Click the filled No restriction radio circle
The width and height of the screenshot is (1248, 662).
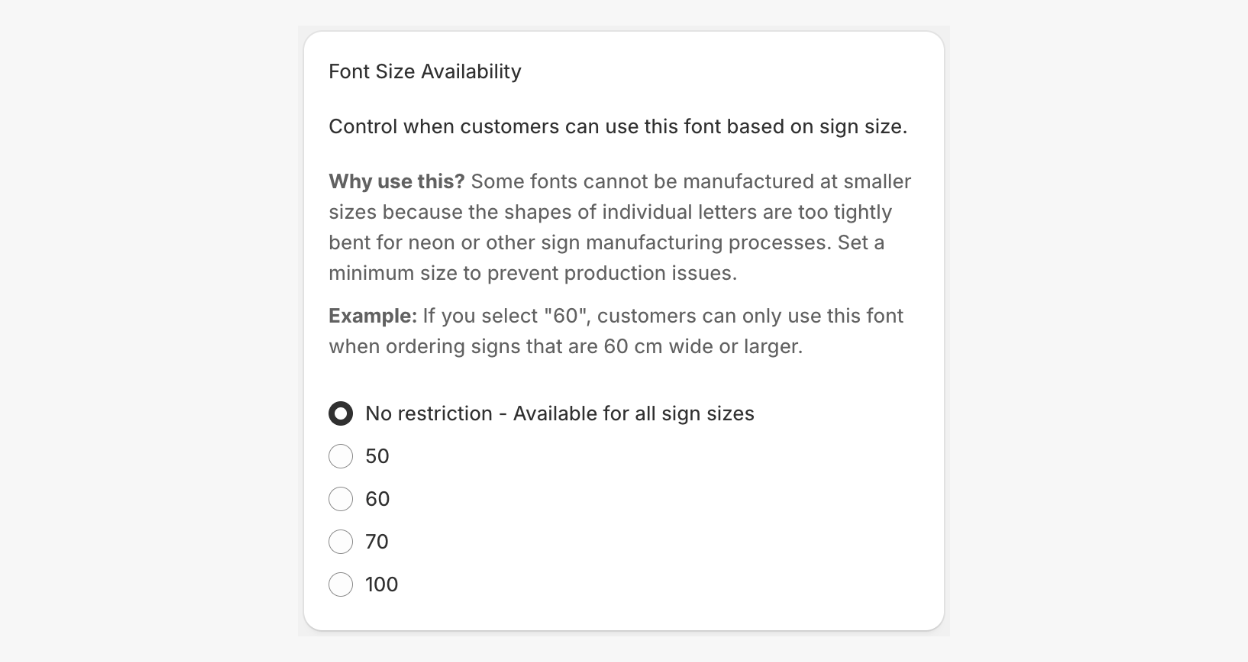click(341, 413)
